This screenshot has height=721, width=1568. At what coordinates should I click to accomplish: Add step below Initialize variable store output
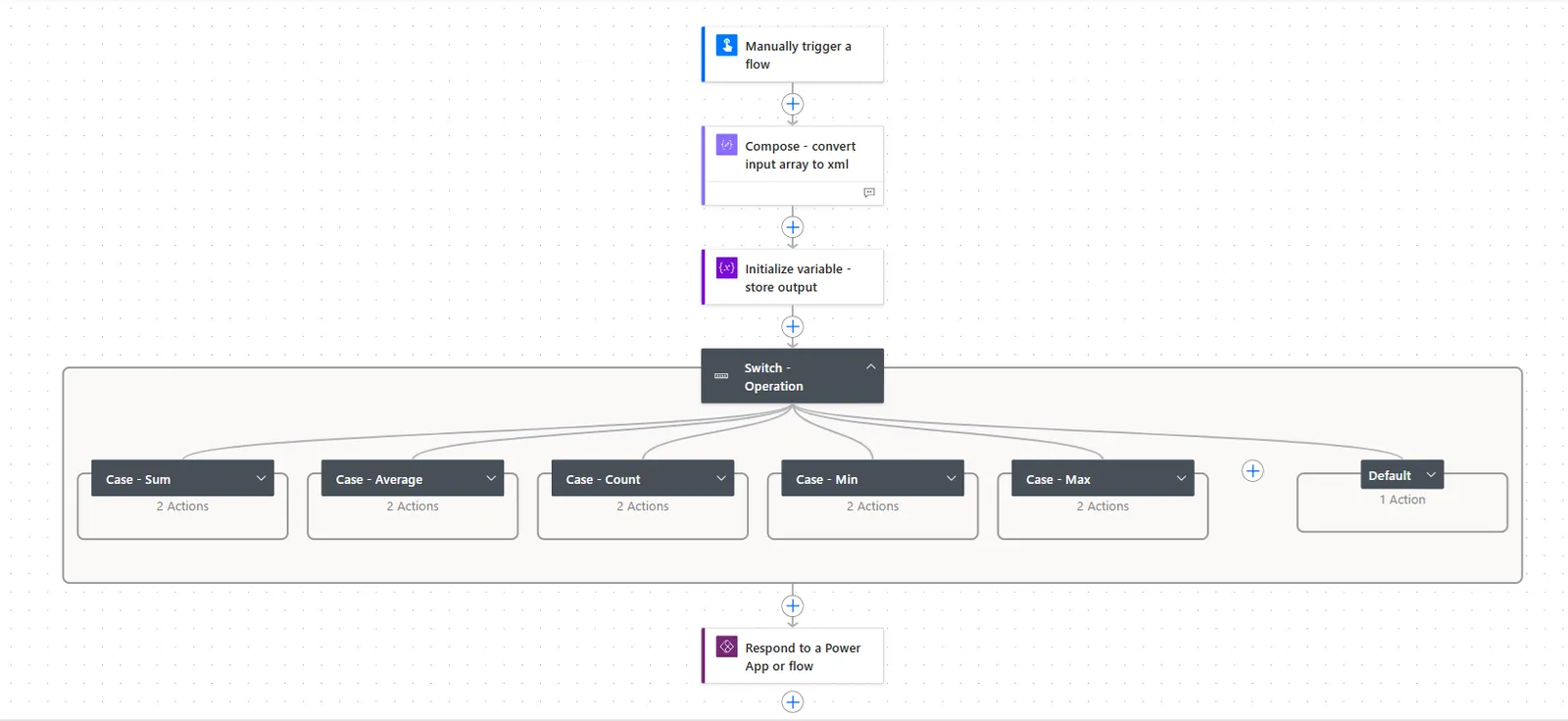(793, 326)
